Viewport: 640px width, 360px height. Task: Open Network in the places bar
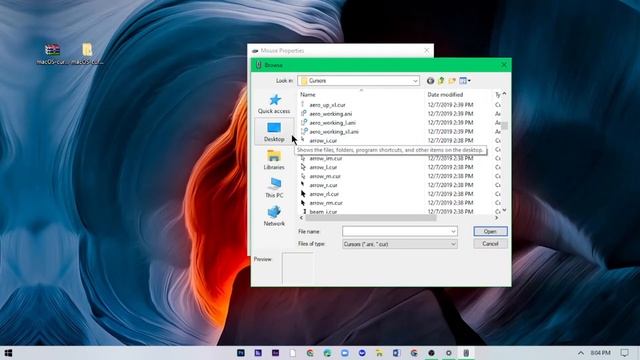274,216
